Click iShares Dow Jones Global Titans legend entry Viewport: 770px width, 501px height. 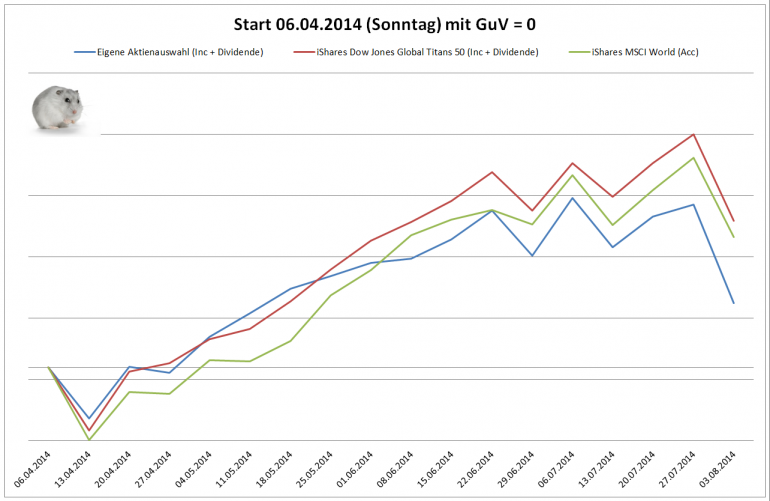(x=416, y=52)
